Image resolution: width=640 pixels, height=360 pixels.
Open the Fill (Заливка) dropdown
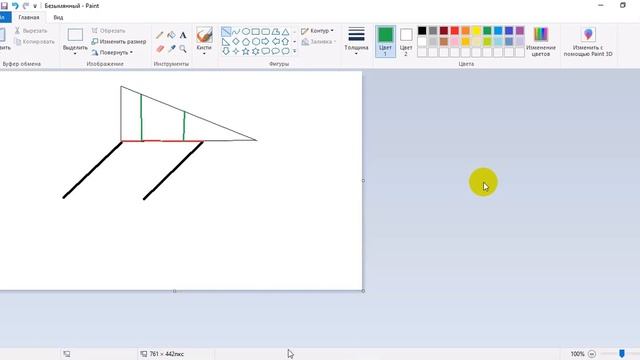click(x=318, y=42)
